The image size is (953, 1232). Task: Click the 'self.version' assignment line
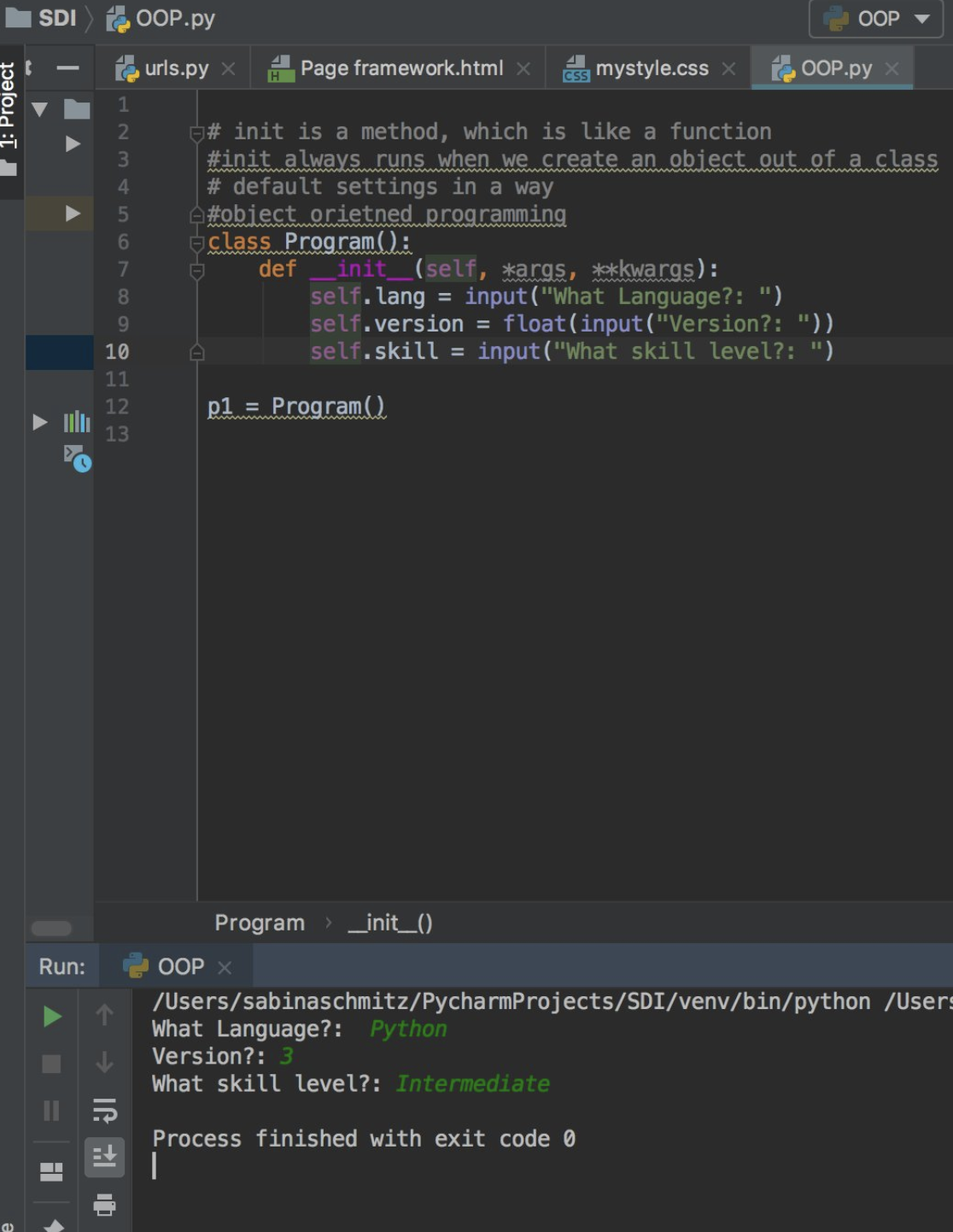572,325
